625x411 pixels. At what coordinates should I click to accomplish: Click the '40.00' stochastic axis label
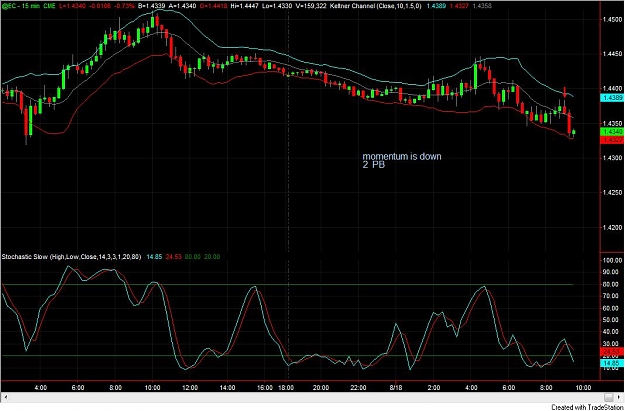613,332
